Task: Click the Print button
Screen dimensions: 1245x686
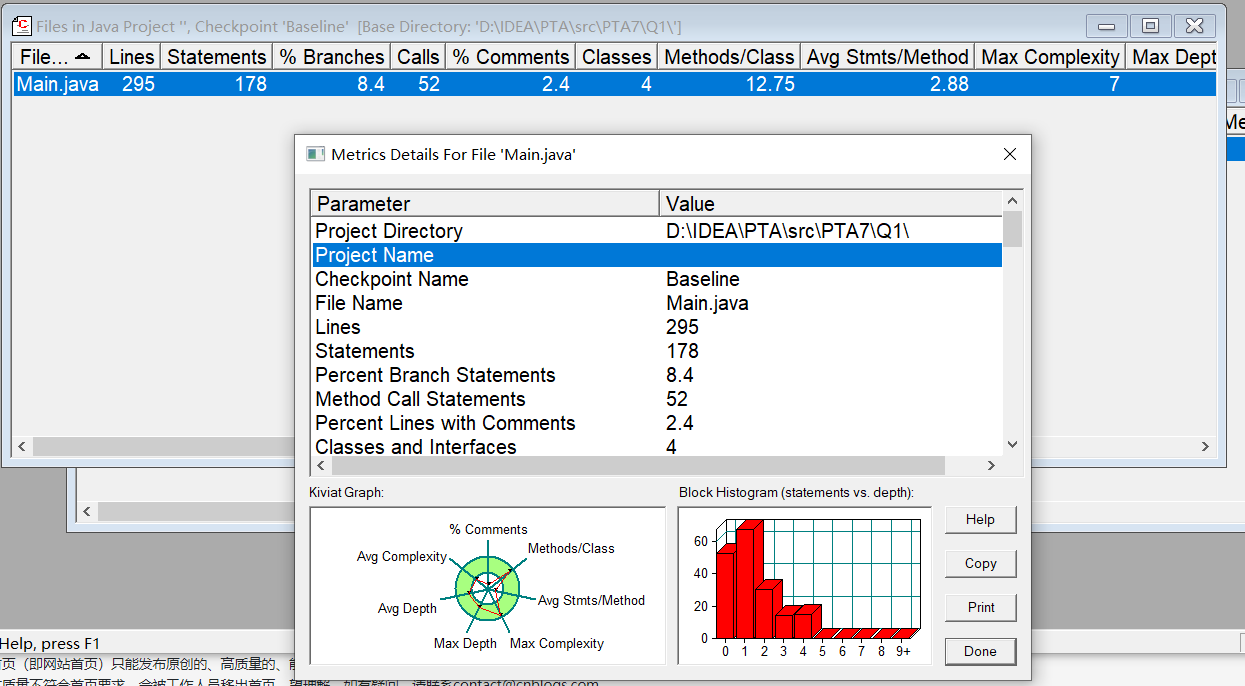Action: pos(980,607)
